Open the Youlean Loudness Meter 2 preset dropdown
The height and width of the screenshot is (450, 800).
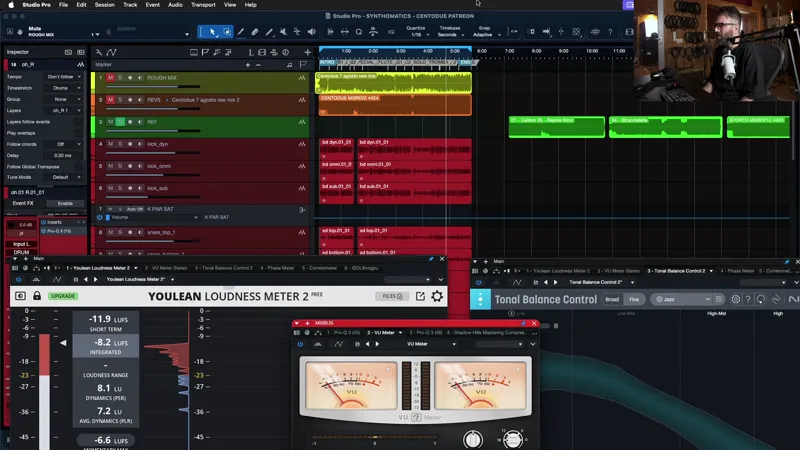click(140, 280)
